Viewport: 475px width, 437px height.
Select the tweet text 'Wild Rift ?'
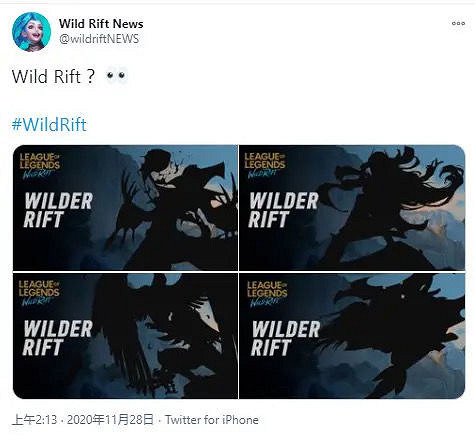click(54, 76)
